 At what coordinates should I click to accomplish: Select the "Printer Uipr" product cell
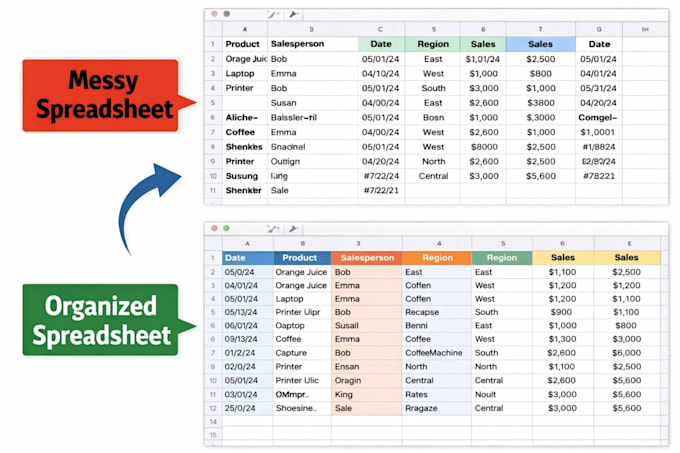(x=302, y=312)
